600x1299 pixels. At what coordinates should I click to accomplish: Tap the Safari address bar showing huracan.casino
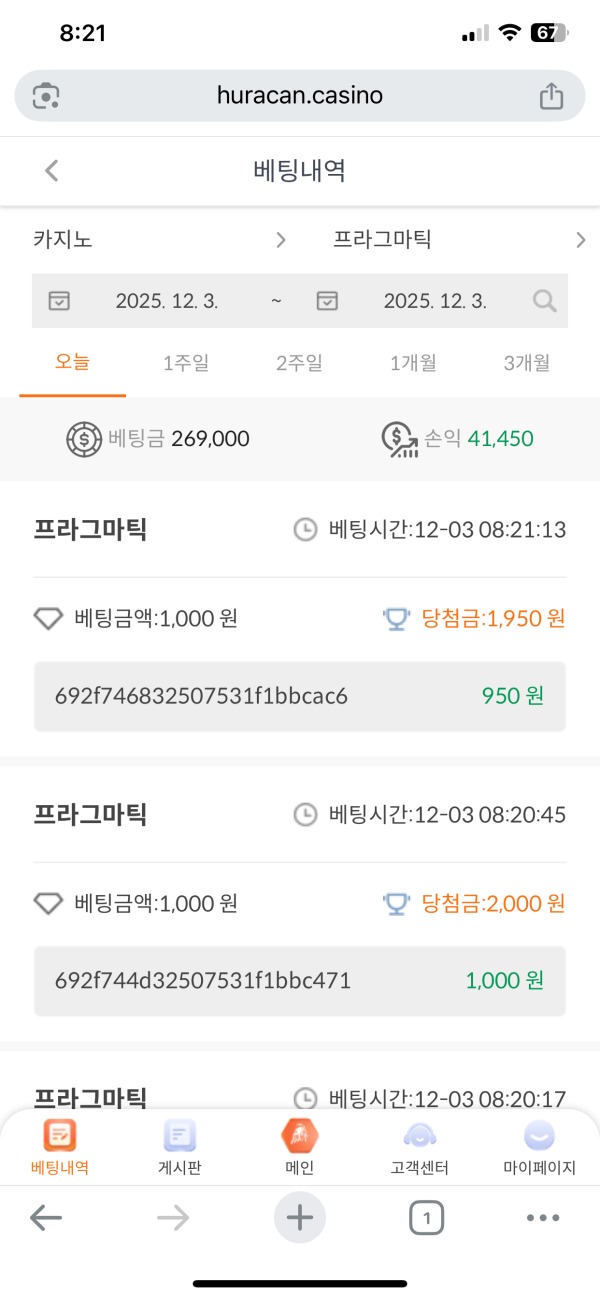click(300, 95)
